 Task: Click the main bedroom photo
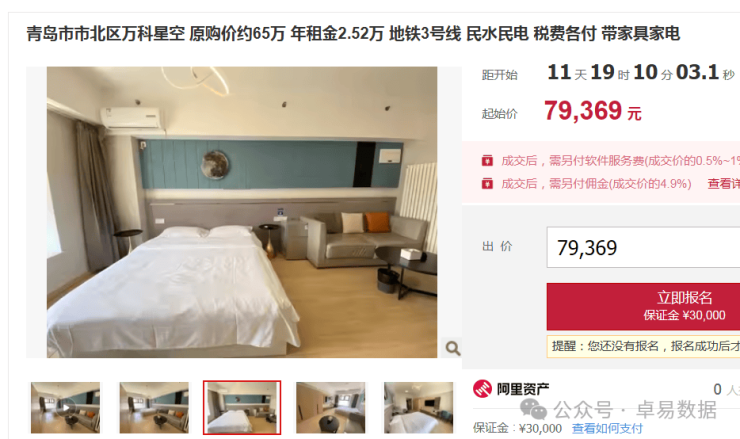(242, 212)
